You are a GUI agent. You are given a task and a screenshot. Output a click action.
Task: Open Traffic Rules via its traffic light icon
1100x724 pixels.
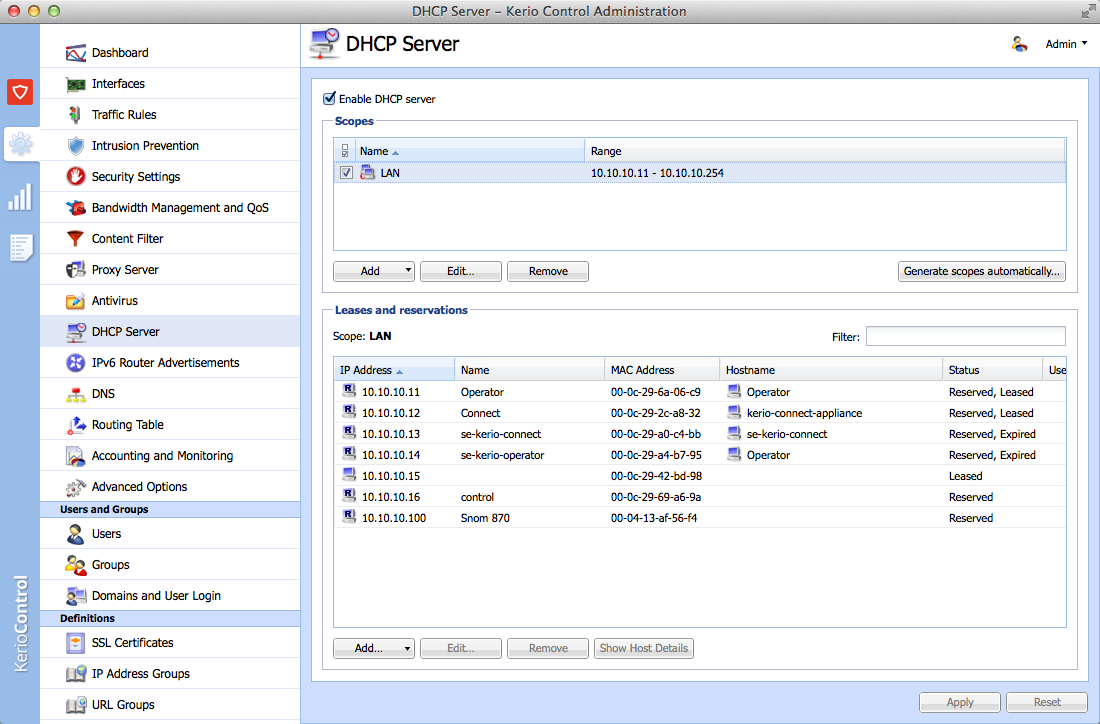(x=76, y=115)
